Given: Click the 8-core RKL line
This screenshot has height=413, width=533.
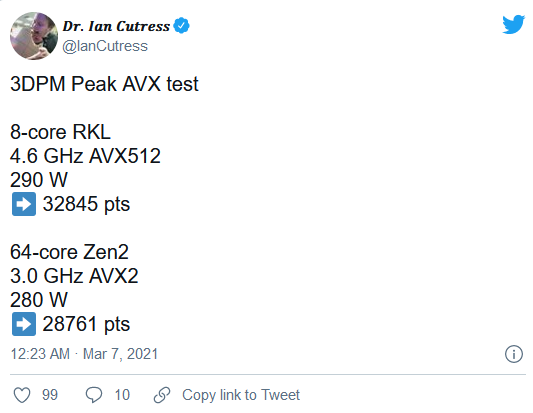Looking at the screenshot, I should tap(61, 132).
